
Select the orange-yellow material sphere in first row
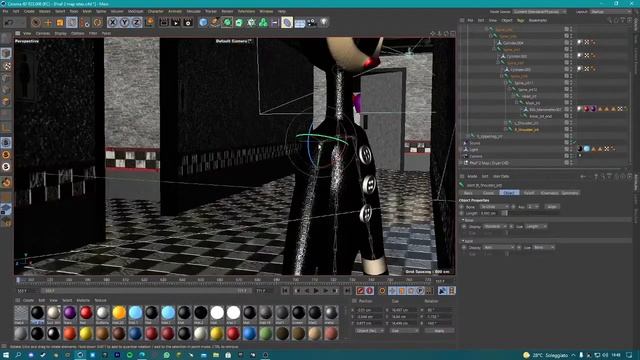(x=119, y=313)
